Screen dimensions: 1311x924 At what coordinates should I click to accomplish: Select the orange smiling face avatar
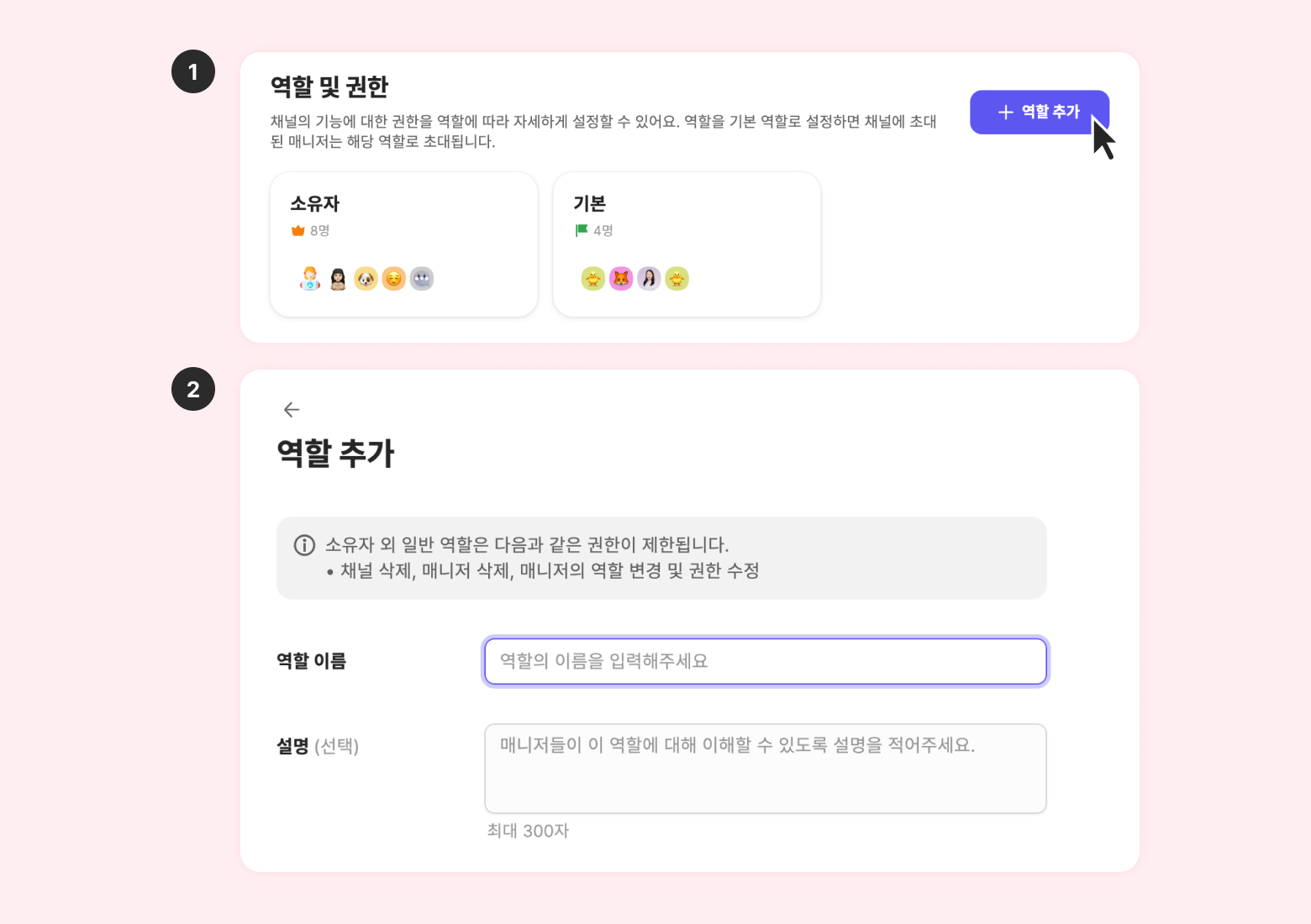coord(393,279)
